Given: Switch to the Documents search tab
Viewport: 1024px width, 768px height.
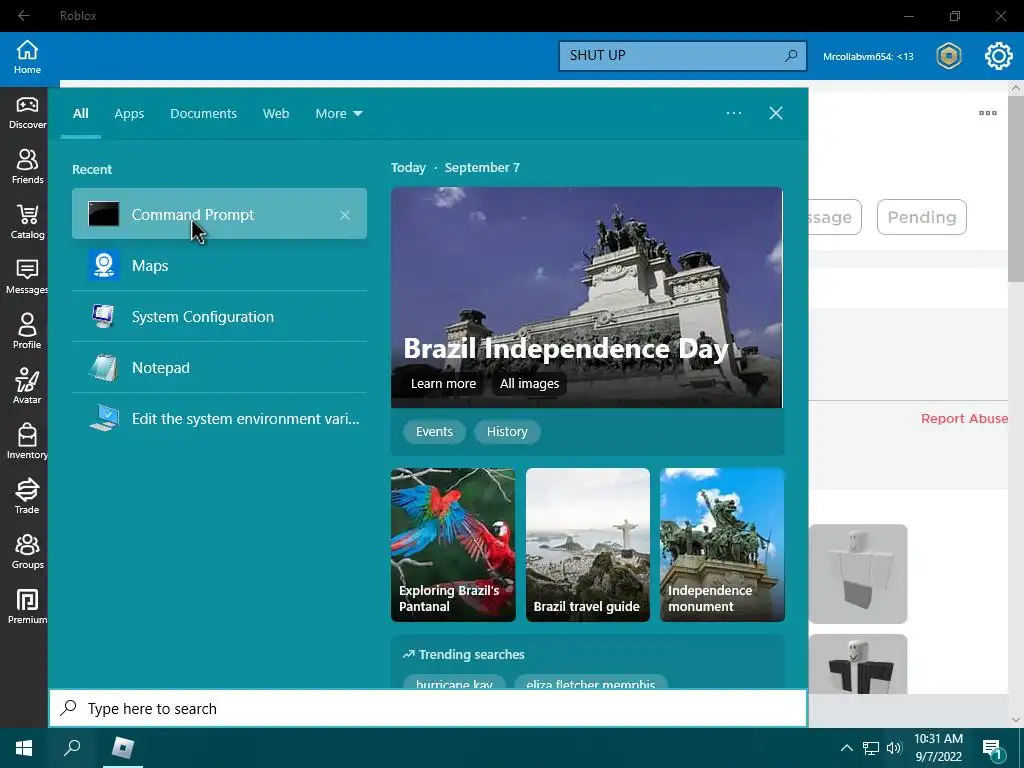Looking at the screenshot, I should tap(203, 113).
